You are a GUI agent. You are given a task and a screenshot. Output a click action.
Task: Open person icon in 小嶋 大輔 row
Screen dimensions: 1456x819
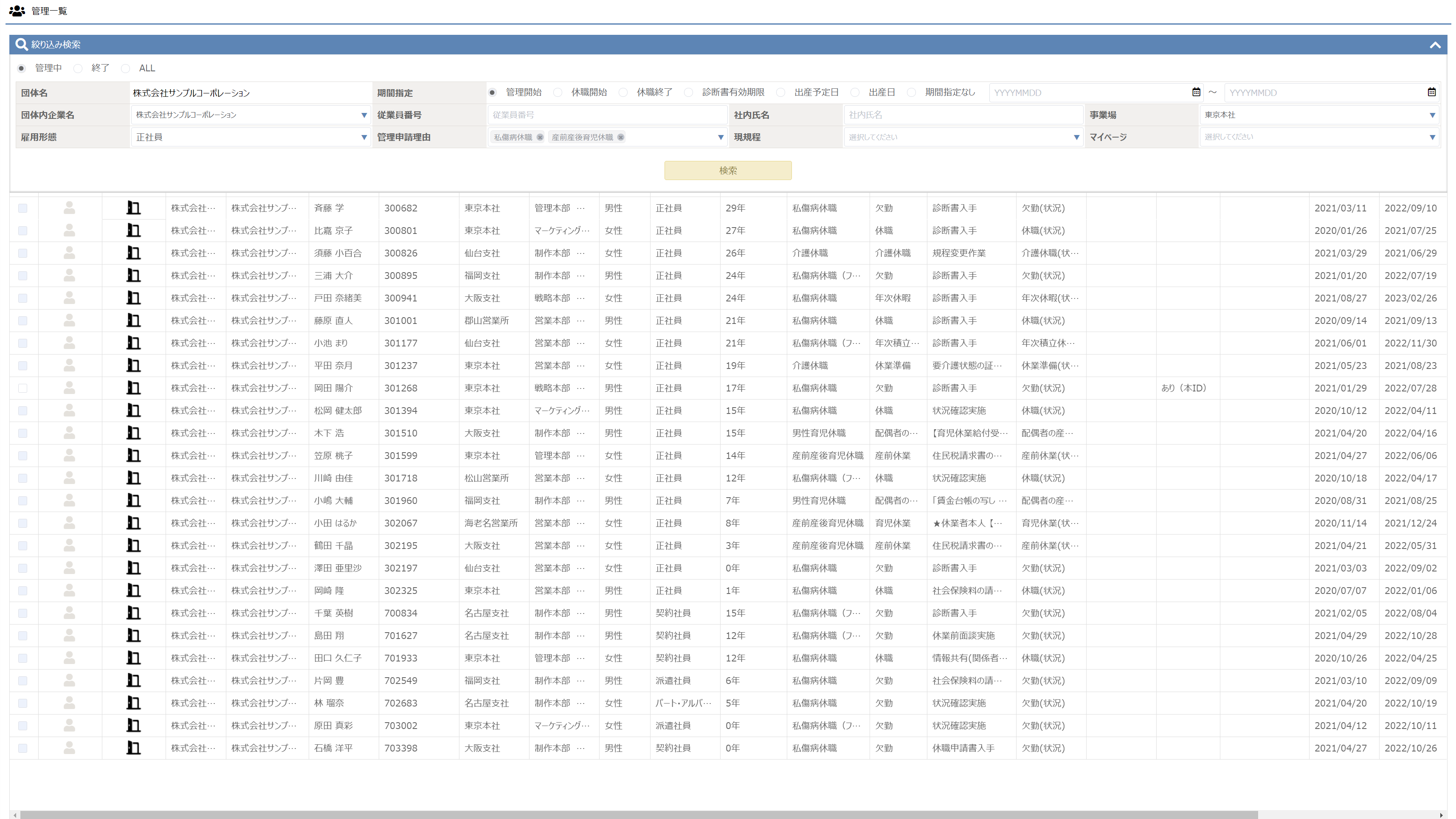click(x=70, y=501)
